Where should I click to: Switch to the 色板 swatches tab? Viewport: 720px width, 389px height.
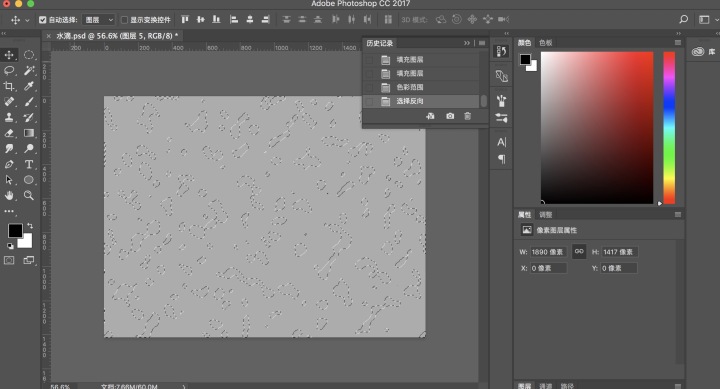click(x=546, y=43)
